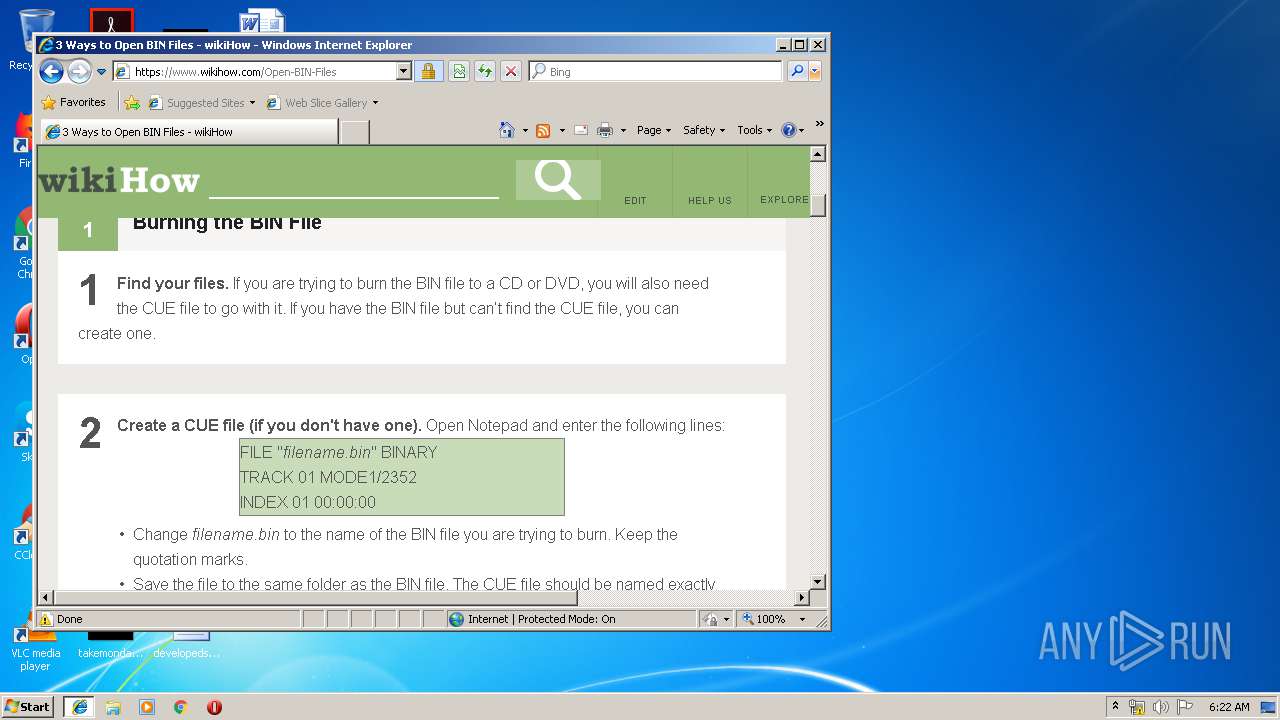Show hidden tray icons arrow
1280x720 pixels.
click(x=1115, y=706)
